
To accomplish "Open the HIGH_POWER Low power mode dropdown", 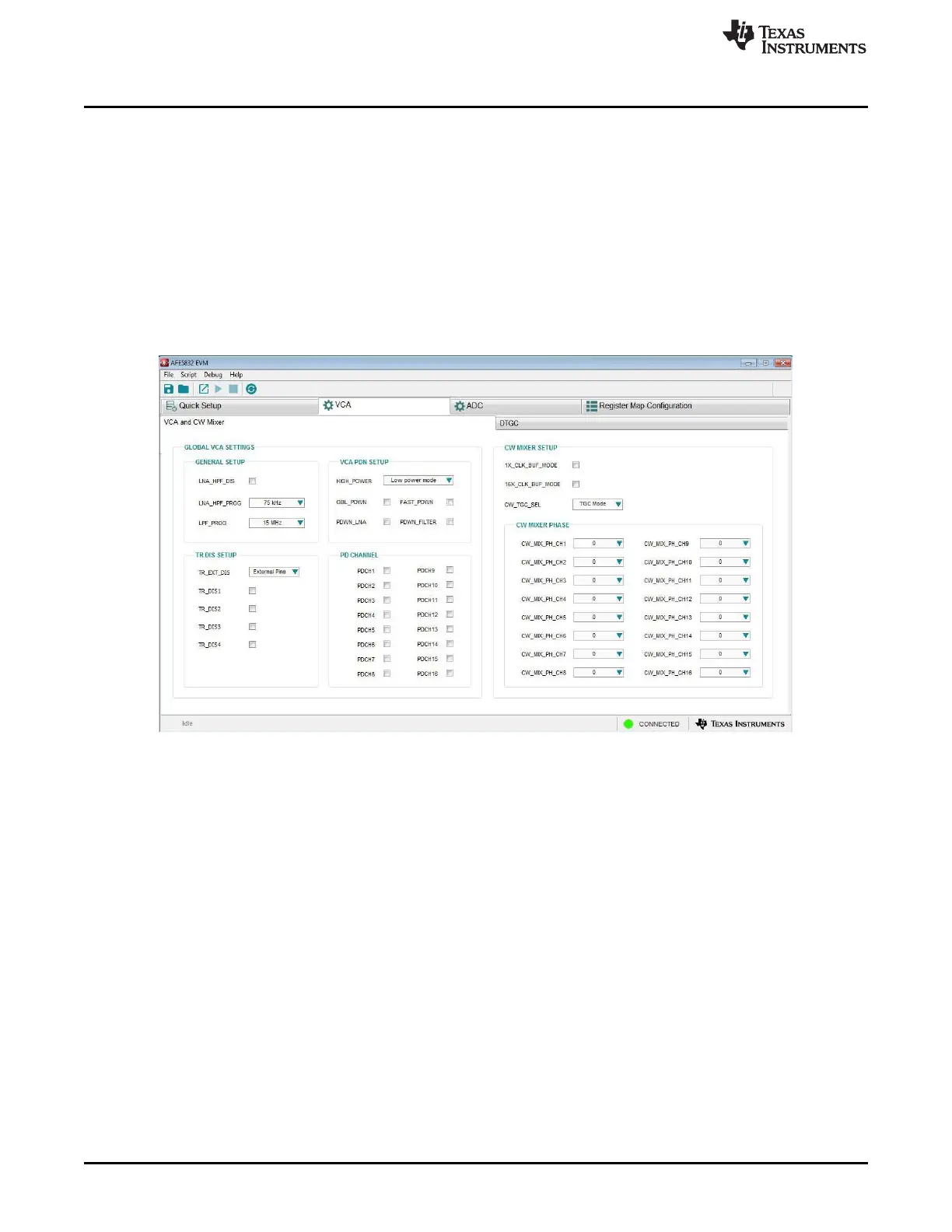I will click(418, 481).
